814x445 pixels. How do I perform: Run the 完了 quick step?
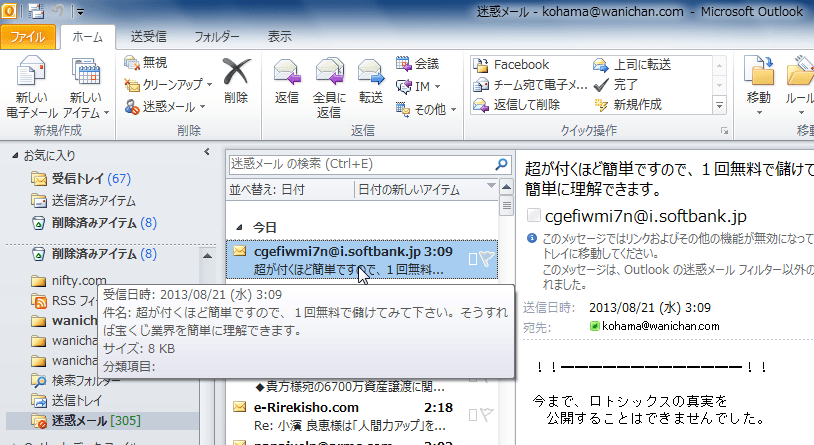[615, 85]
